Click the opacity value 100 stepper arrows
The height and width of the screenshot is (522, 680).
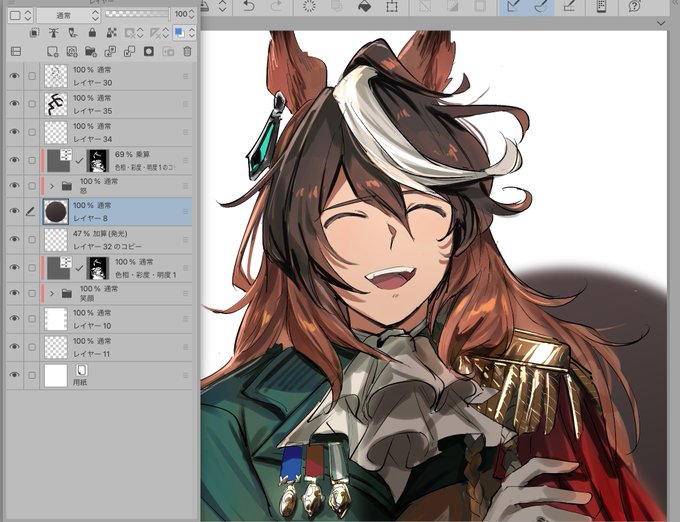pyautogui.click(x=191, y=14)
